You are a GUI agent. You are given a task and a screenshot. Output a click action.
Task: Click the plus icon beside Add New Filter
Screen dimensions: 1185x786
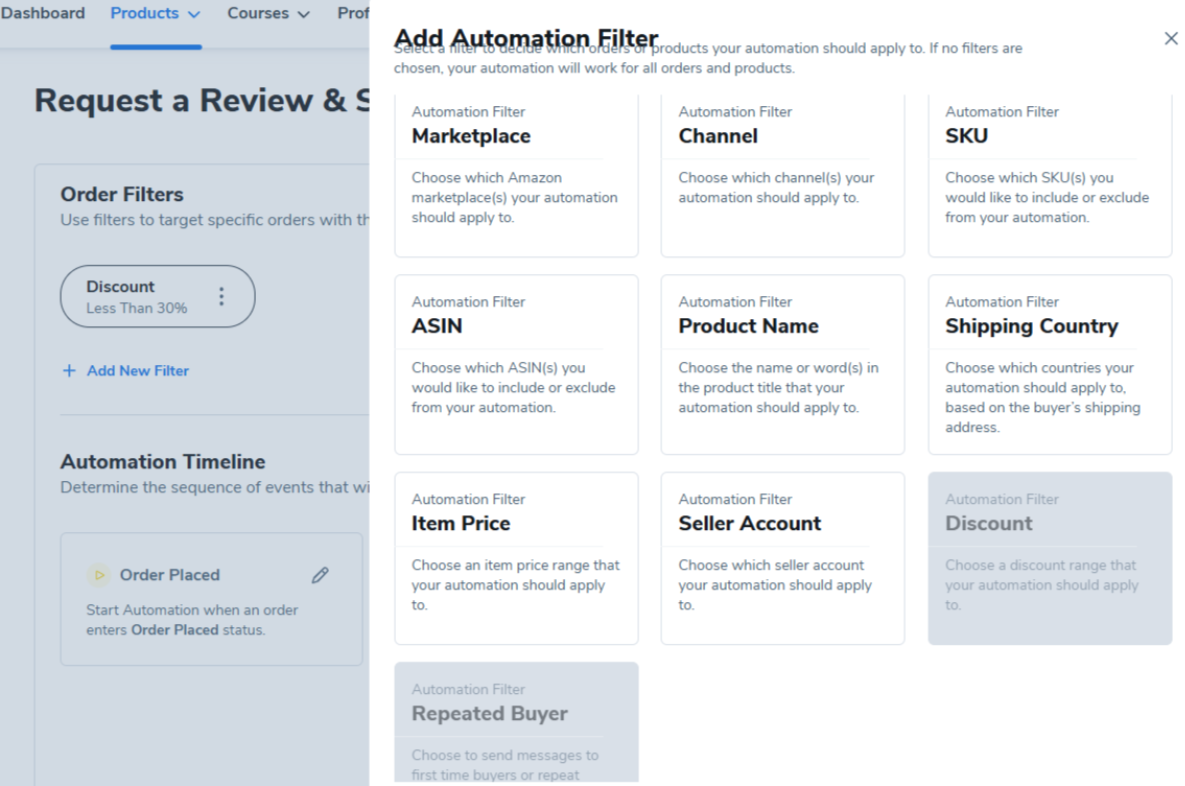[69, 371]
